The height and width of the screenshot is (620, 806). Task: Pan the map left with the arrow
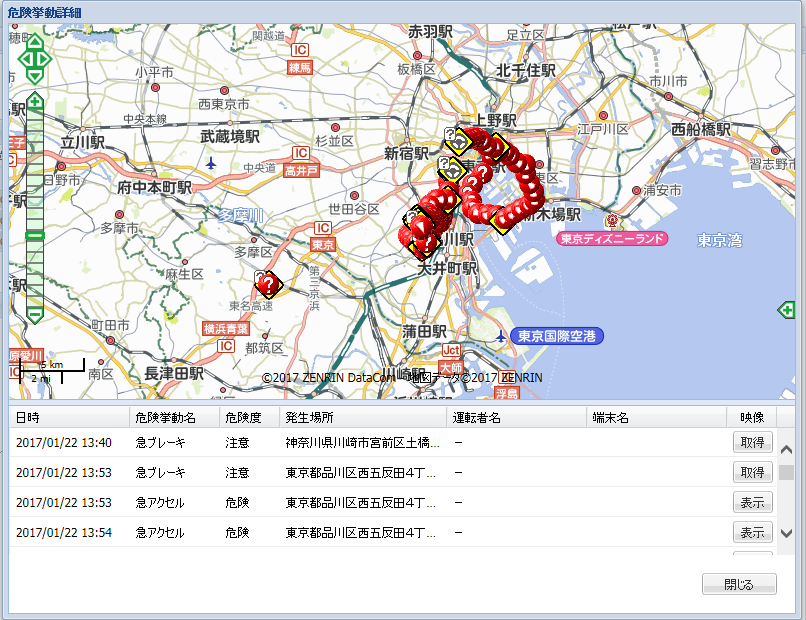tap(24, 59)
